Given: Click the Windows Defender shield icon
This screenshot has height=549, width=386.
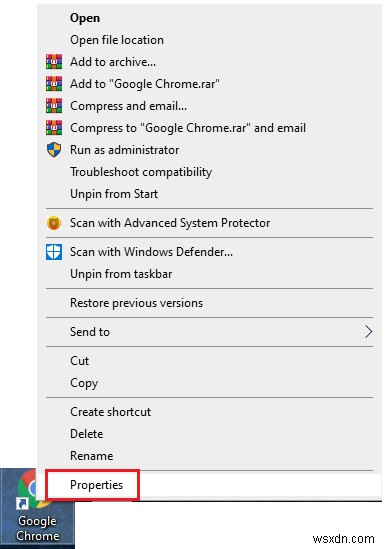Looking at the screenshot, I should point(54,252).
